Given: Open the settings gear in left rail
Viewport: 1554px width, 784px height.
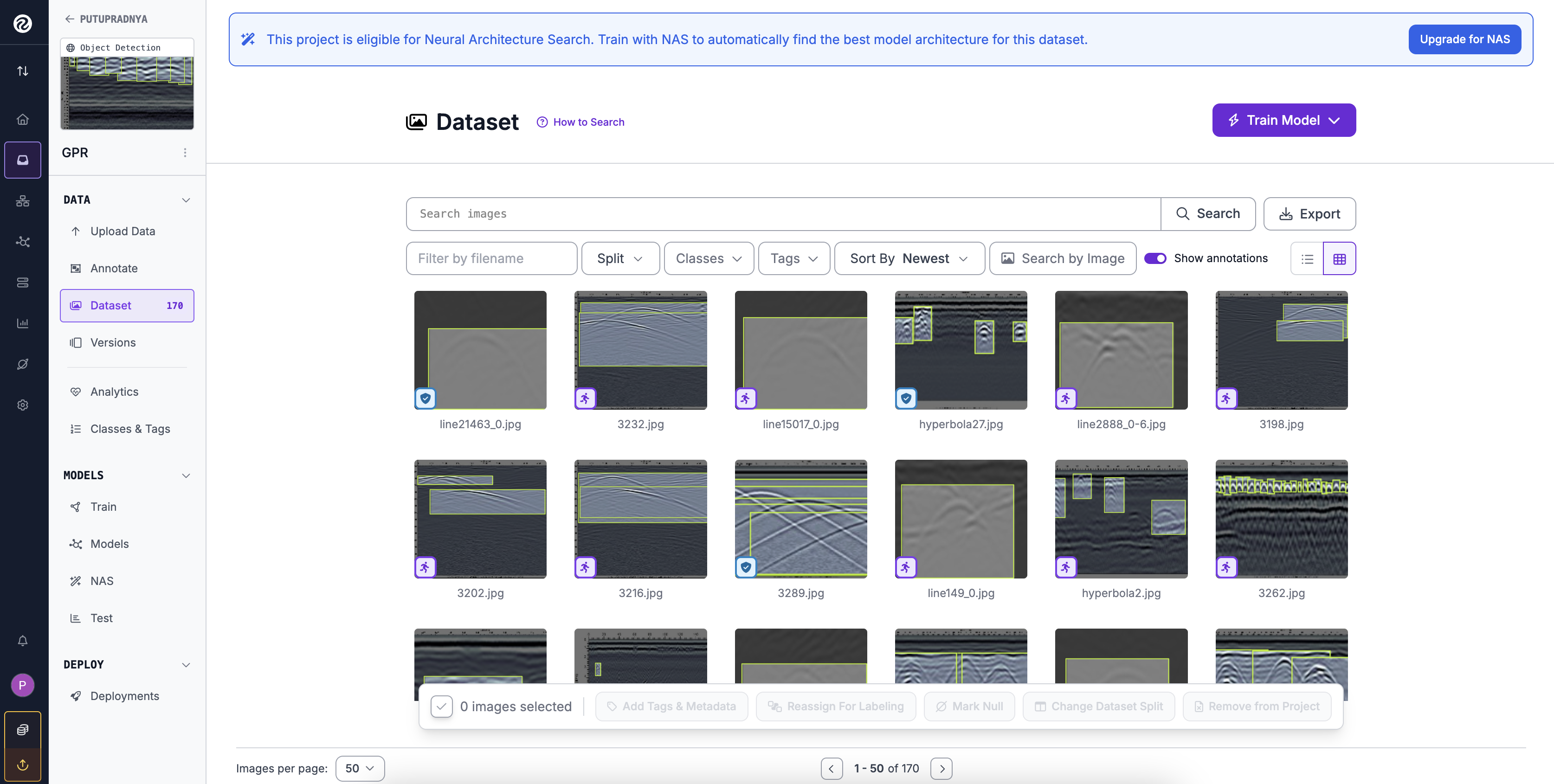Looking at the screenshot, I should (x=23, y=405).
